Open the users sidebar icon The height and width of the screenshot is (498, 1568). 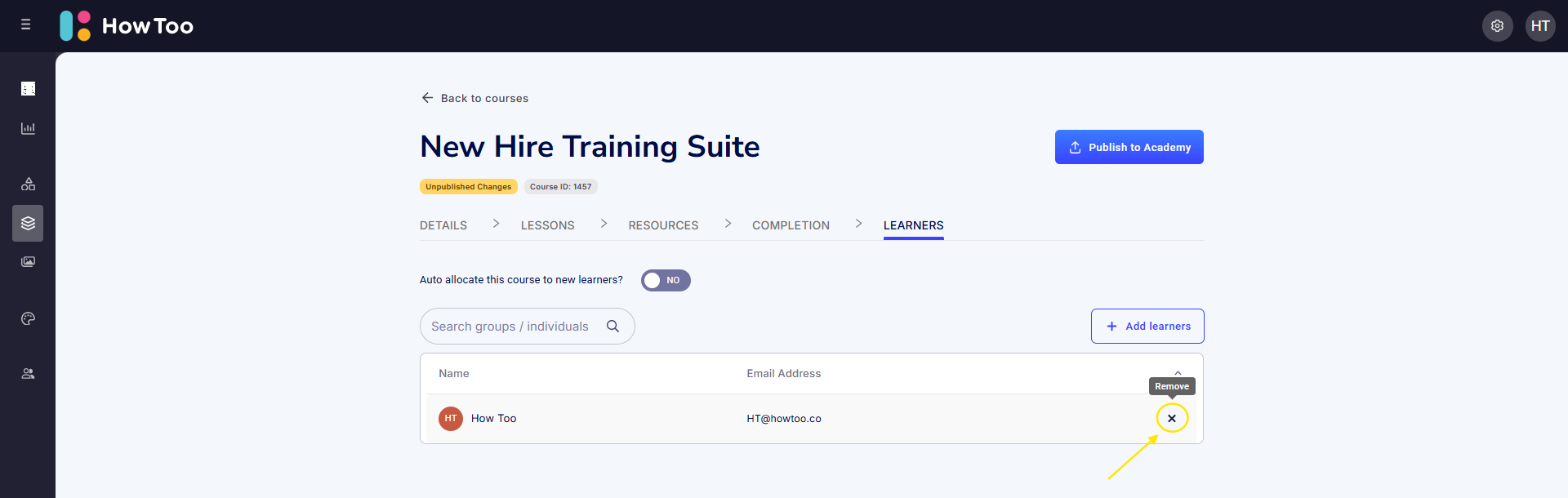[28, 374]
